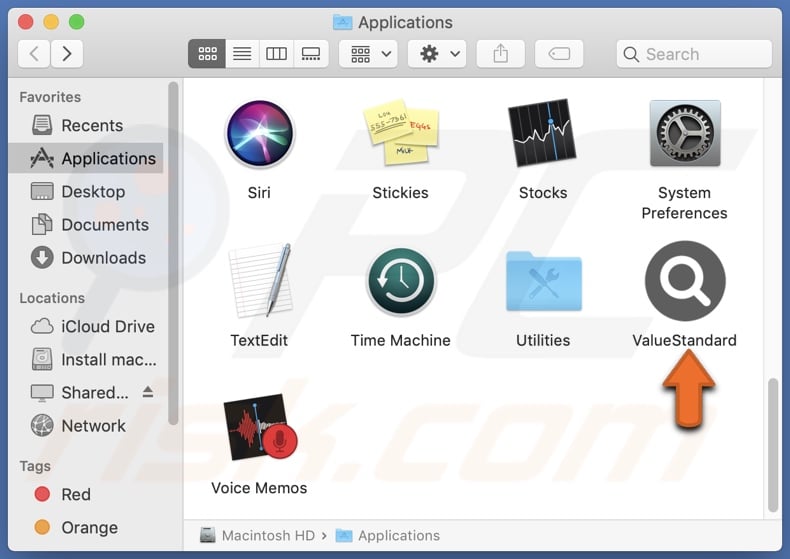Switch to column view

pyautogui.click(x=276, y=53)
